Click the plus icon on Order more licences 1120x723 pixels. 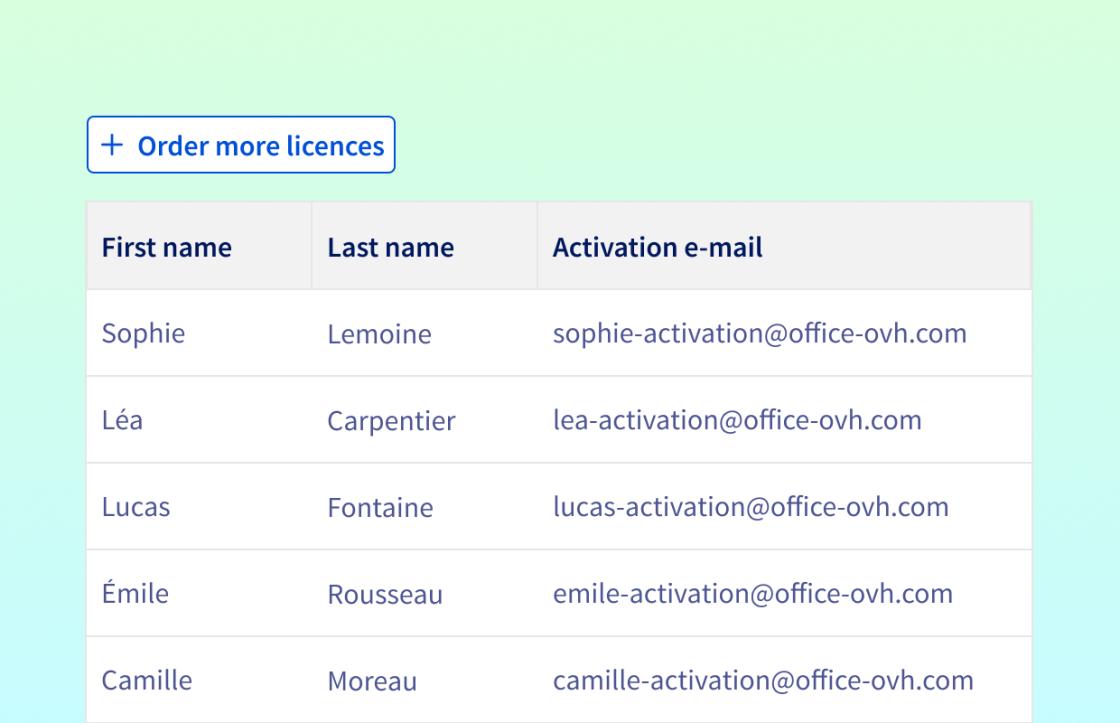tap(113, 146)
